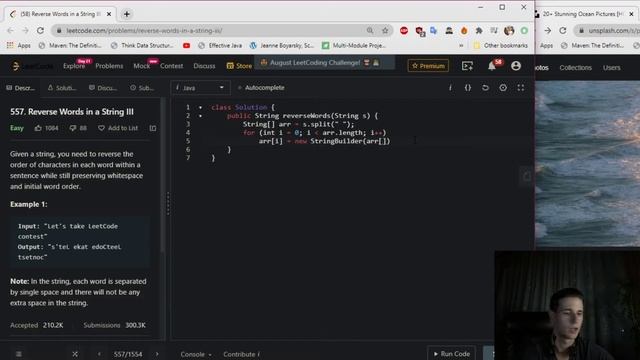
Task: Click the ocean photo in Unsplash window
Action: point(587,163)
